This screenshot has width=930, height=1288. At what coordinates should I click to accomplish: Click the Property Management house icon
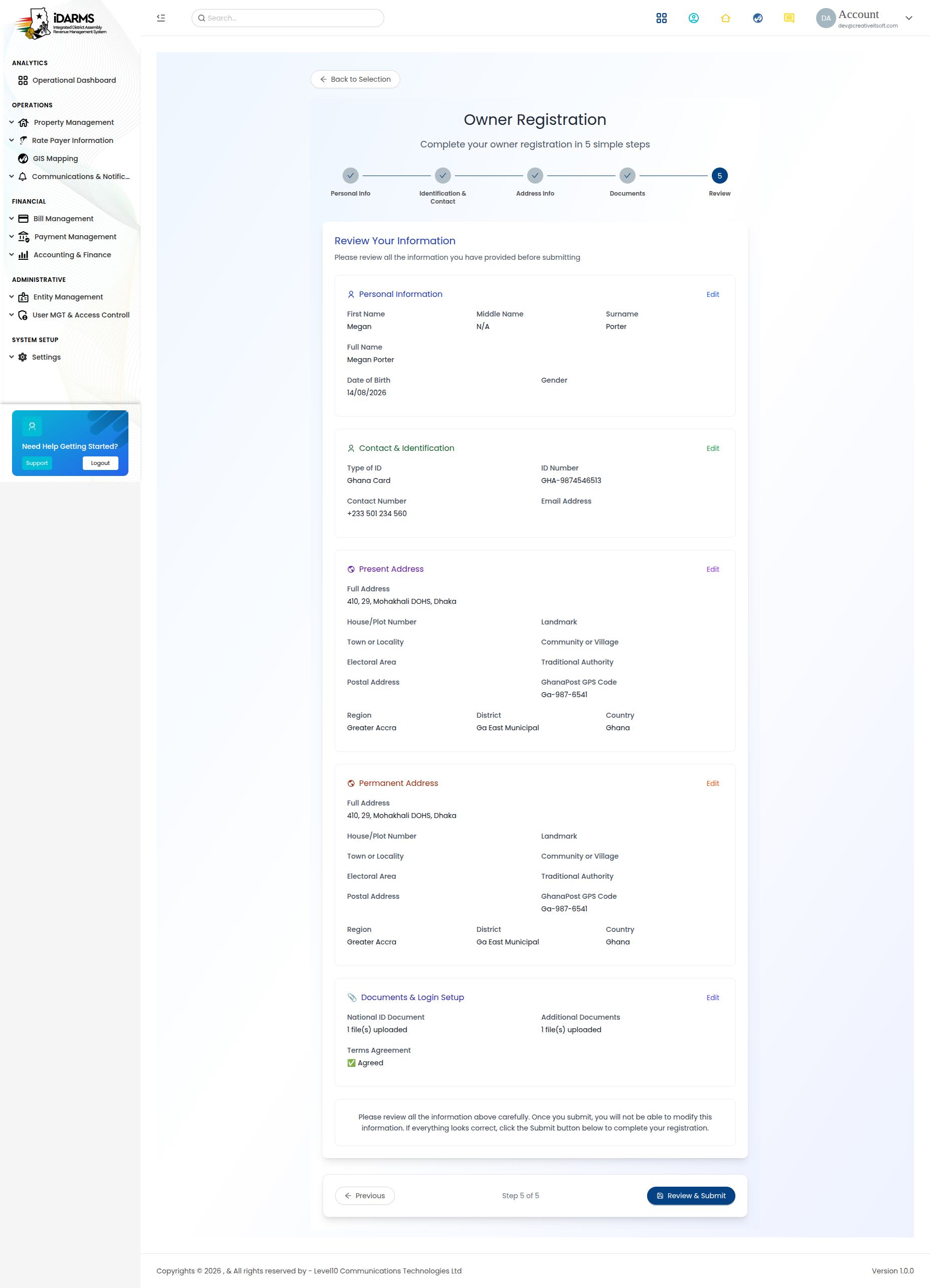23,123
